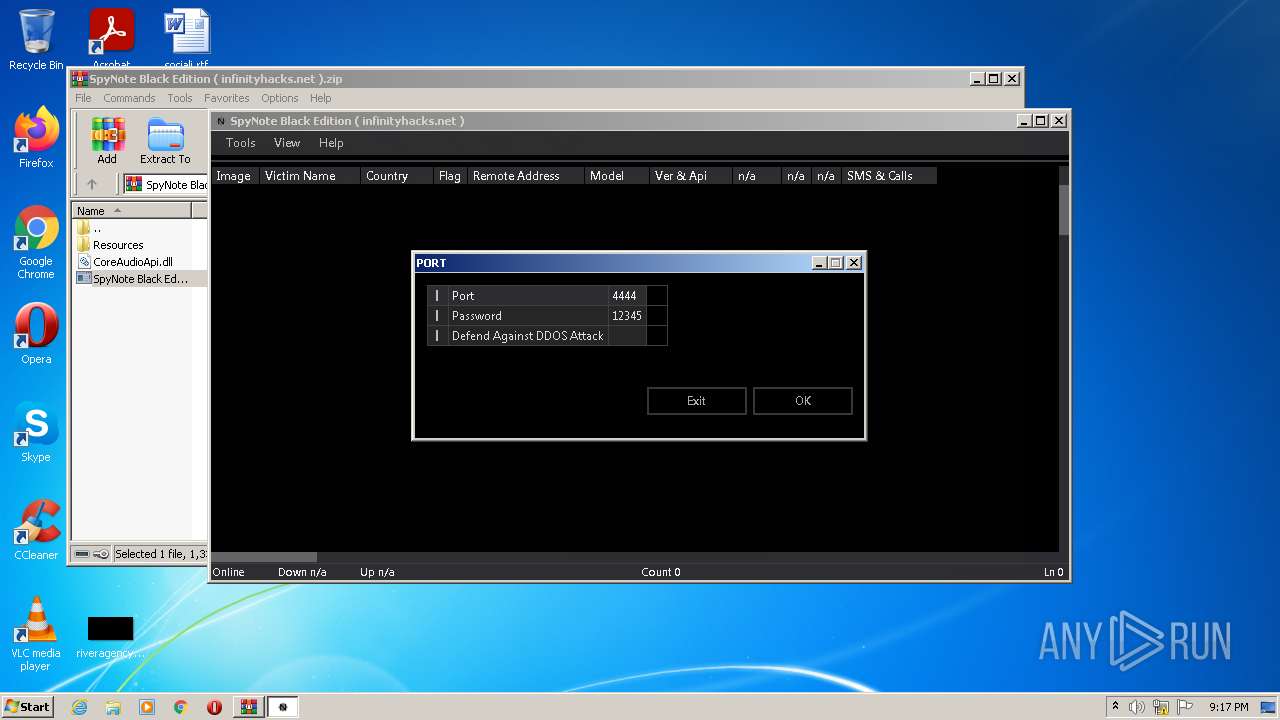Click the Online status bar label

[x=229, y=572]
